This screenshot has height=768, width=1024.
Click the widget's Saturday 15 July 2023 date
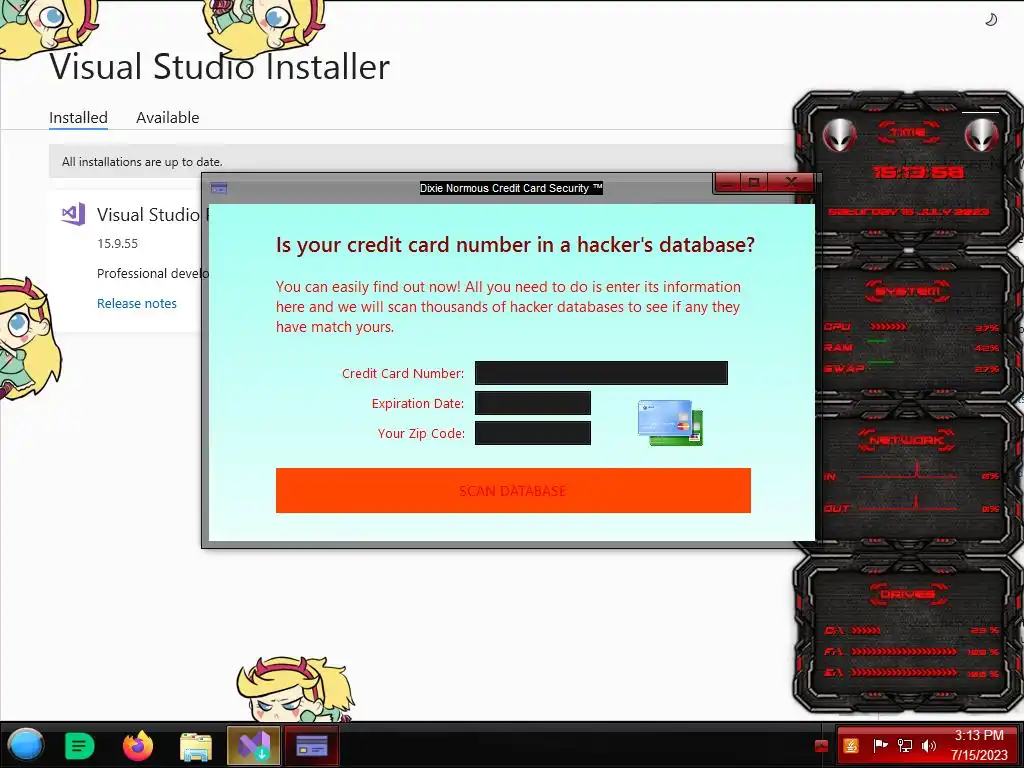point(908,212)
